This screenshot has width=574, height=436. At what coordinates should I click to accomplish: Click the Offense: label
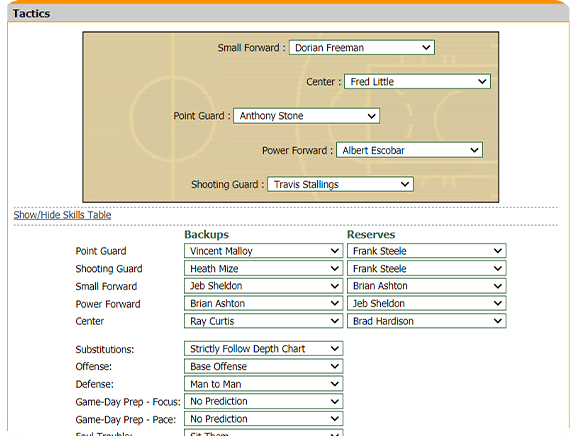[93, 366]
